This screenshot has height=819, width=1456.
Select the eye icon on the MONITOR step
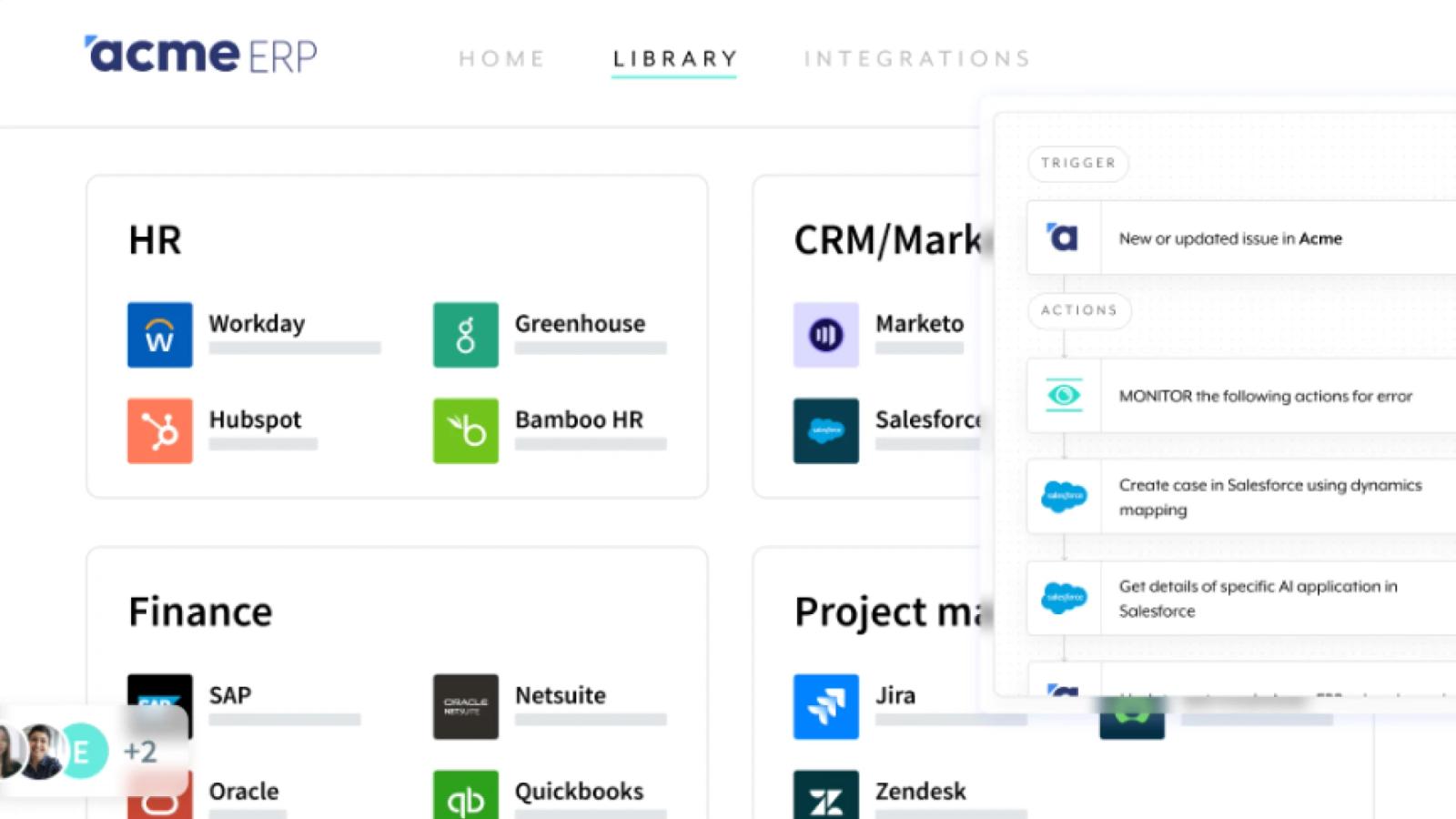point(1064,395)
